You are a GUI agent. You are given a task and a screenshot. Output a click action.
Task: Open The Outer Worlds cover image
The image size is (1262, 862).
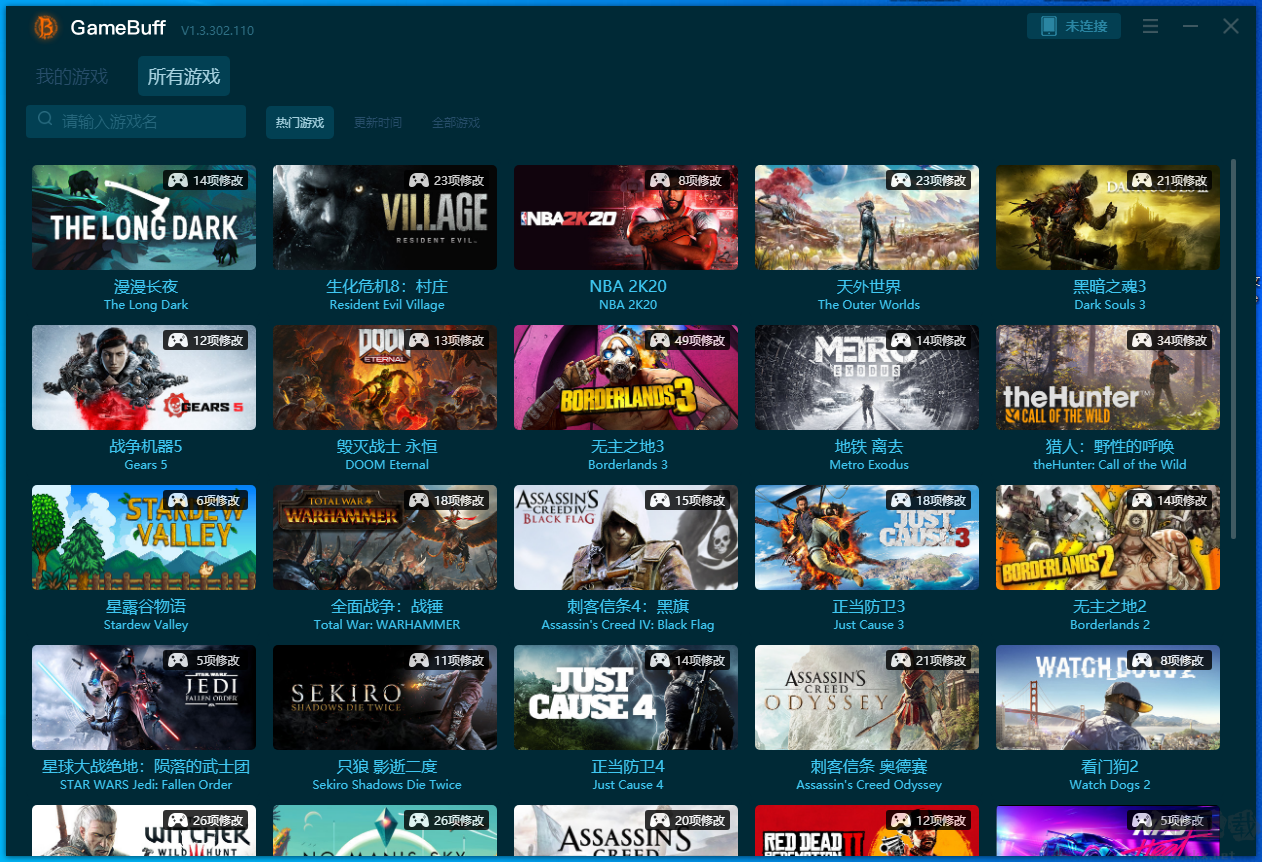867,217
